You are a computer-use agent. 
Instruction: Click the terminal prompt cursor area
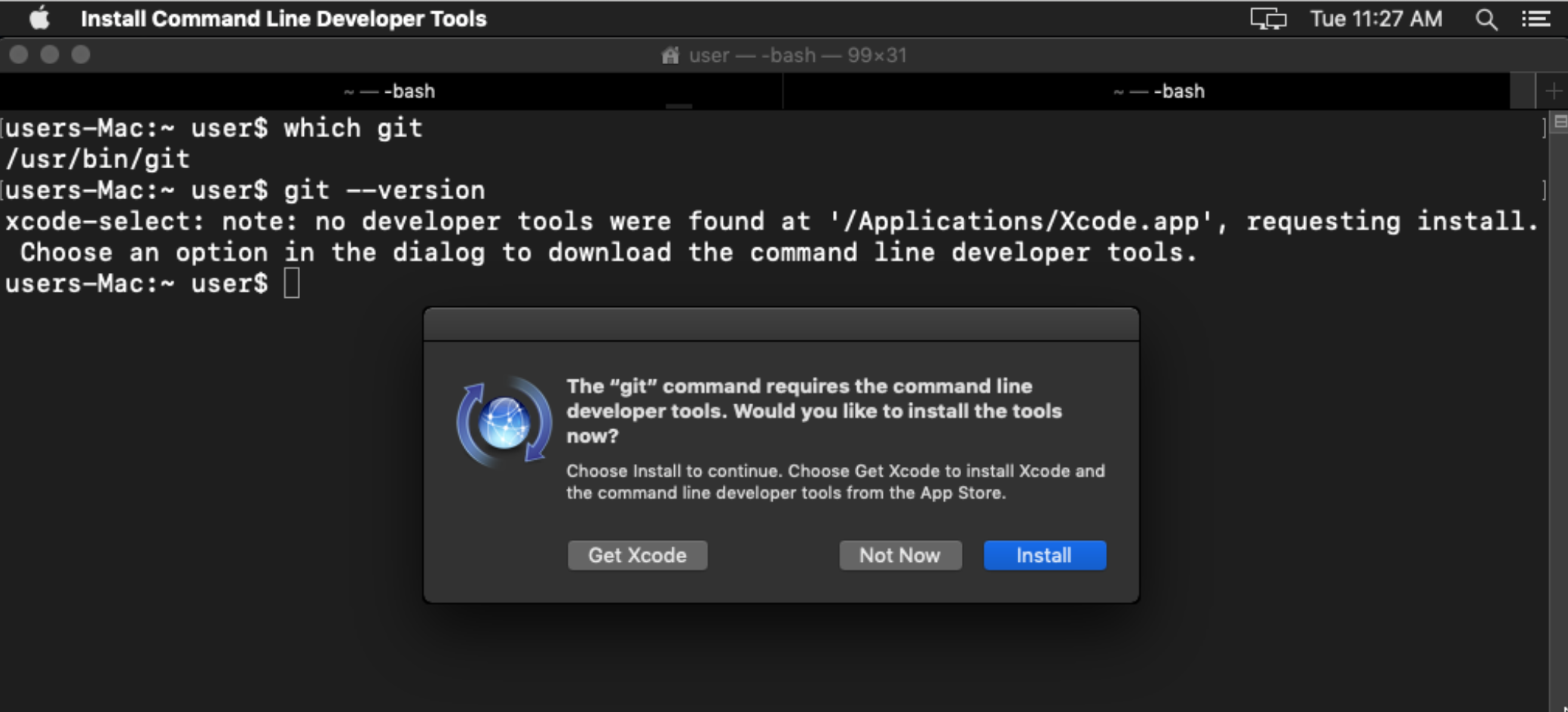pos(292,284)
